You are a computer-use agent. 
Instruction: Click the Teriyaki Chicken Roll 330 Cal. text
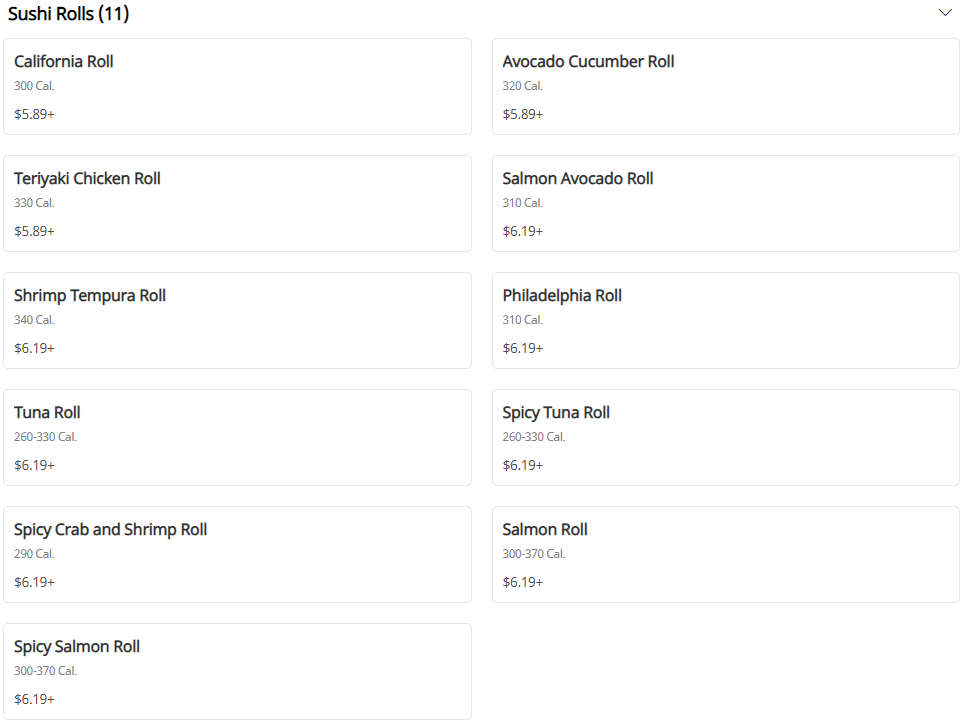pos(34,203)
